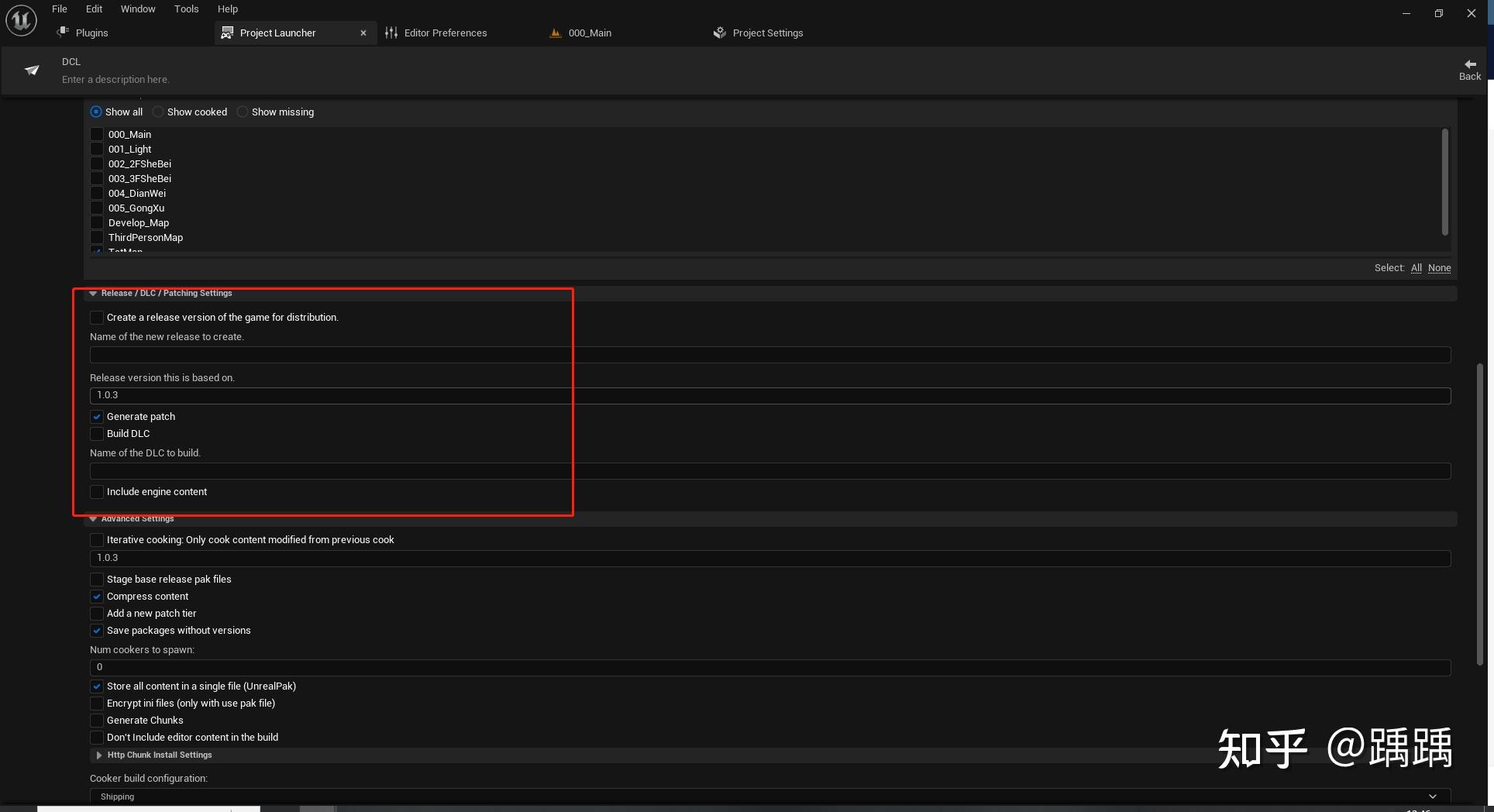Enable Create a release version for distribution

(x=96, y=317)
